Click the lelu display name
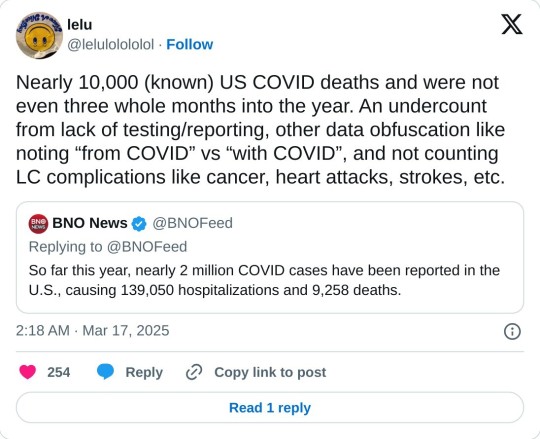Screen dimensions: 540x439 pos(80,25)
